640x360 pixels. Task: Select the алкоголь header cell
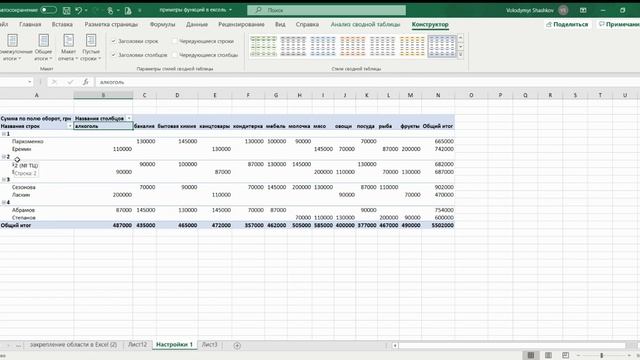point(103,126)
